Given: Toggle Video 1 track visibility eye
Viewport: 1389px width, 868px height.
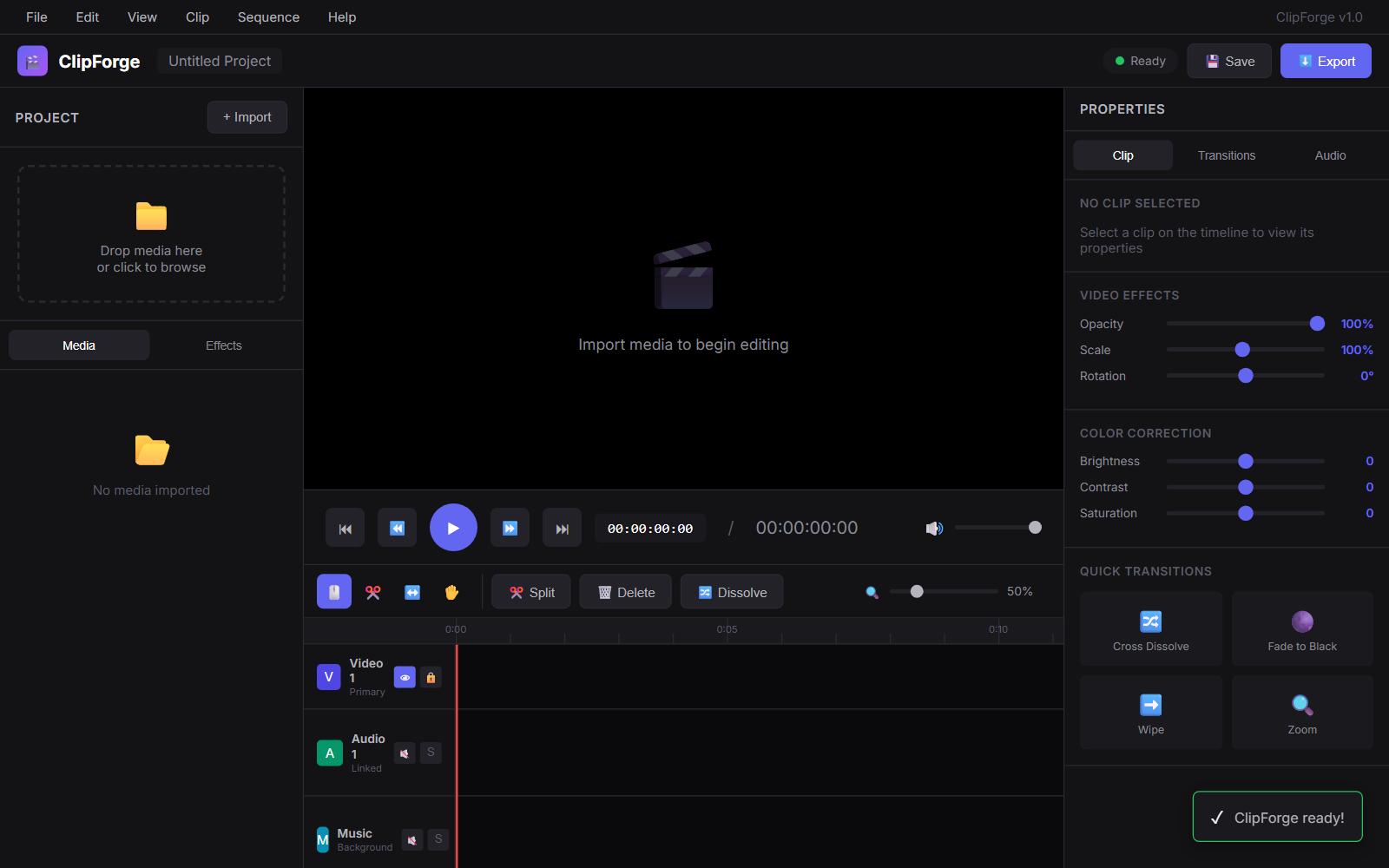Looking at the screenshot, I should tap(405, 677).
